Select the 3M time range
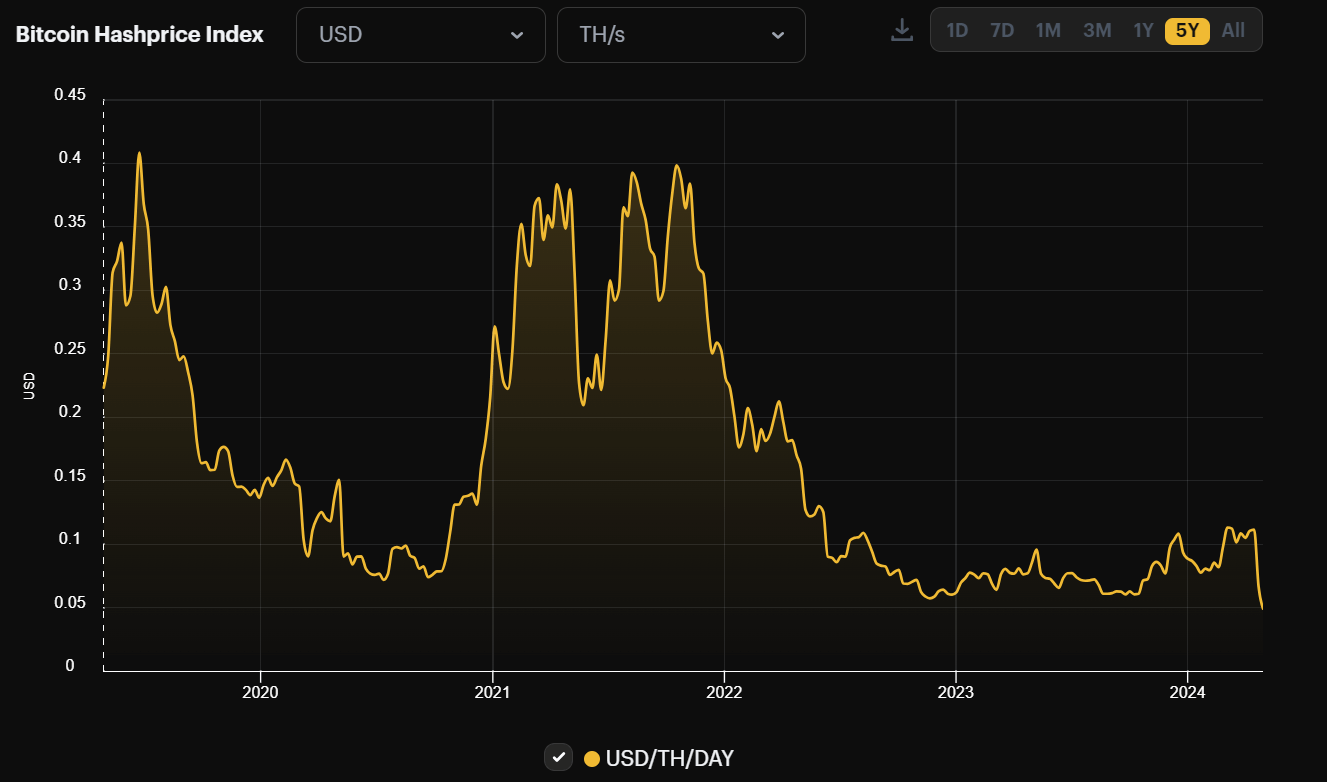The width and height of the screenshot is (1327, 782). click(1097, 30)
